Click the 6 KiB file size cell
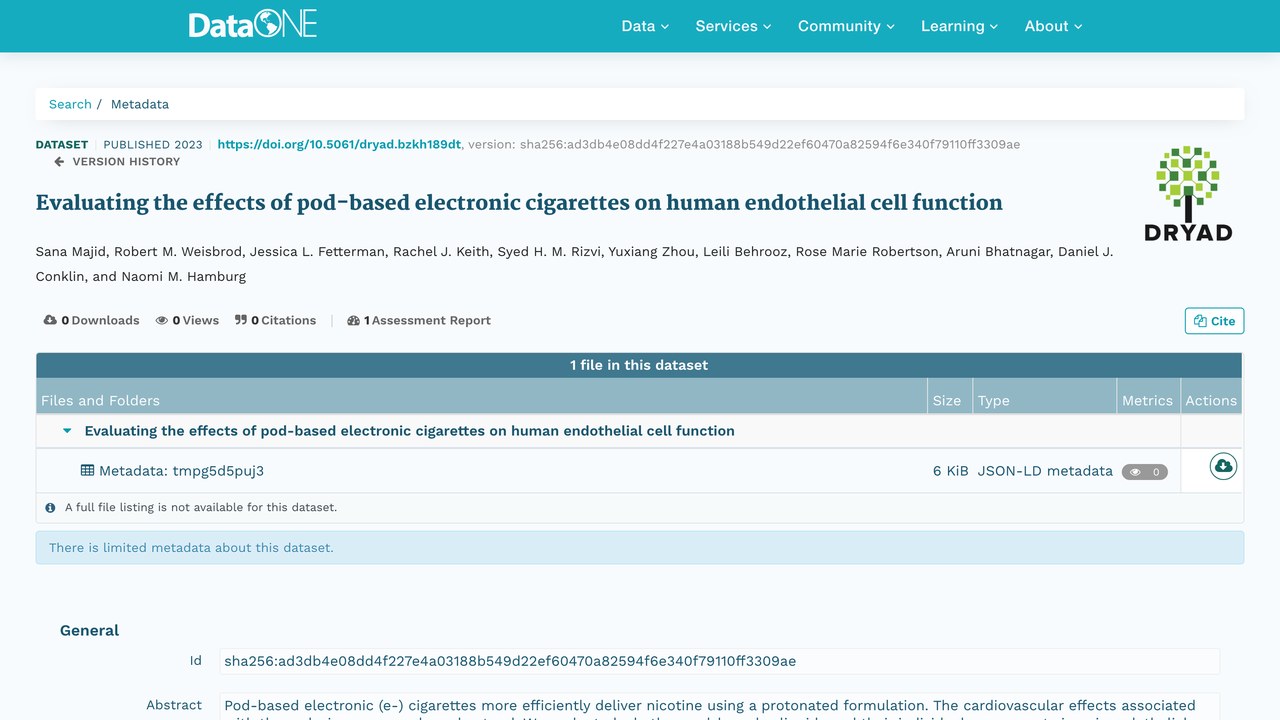 coord(951,470)
